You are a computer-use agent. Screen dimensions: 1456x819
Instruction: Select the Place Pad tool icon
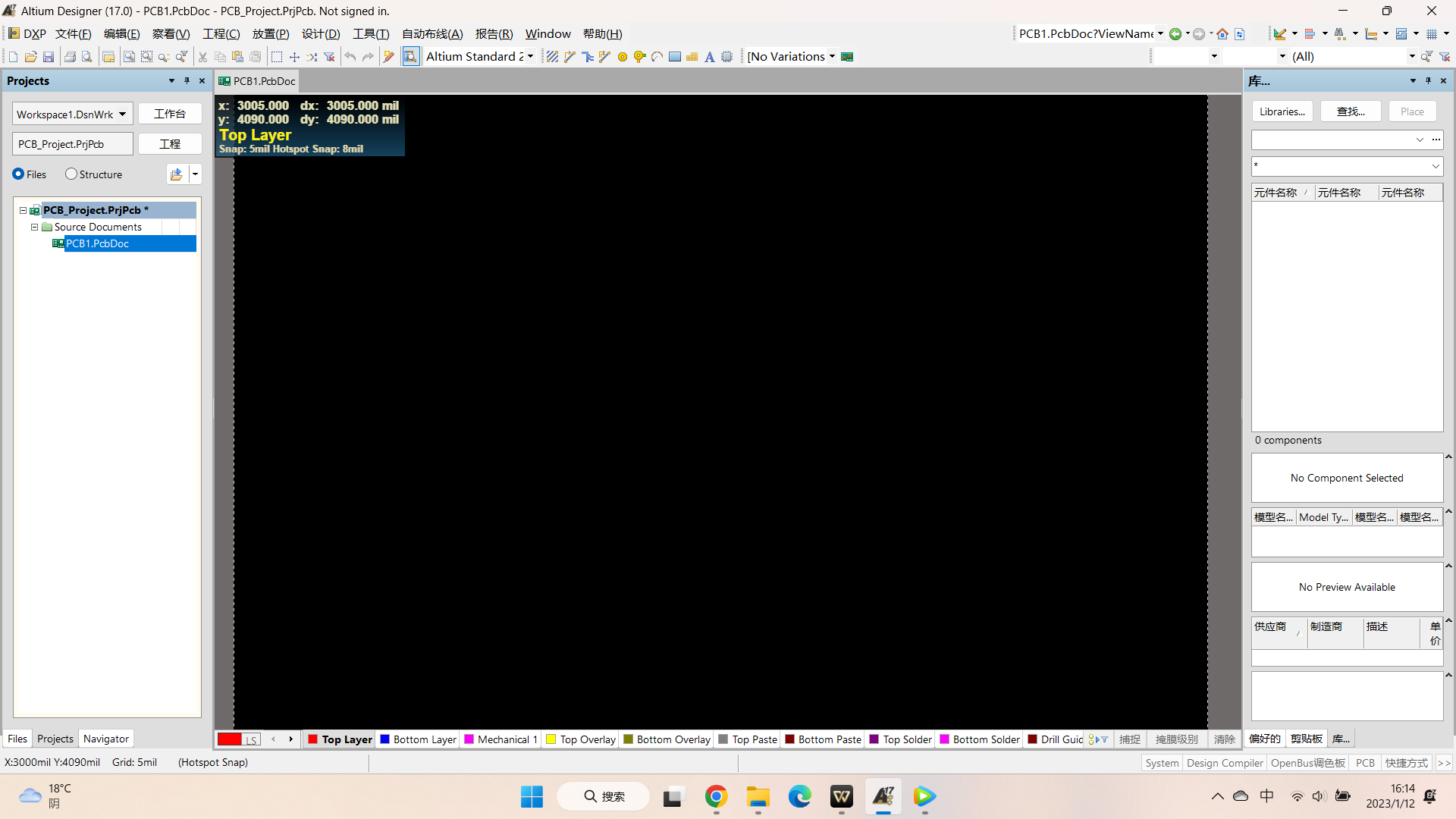pos(623,57)
